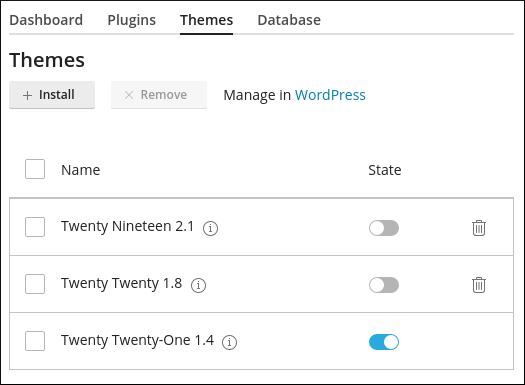Image resolution: width=525 pixels, height=385 pixels.
Task: Show info for Twenty Twenty-One 1.4
Action: (x=229, y=342)
